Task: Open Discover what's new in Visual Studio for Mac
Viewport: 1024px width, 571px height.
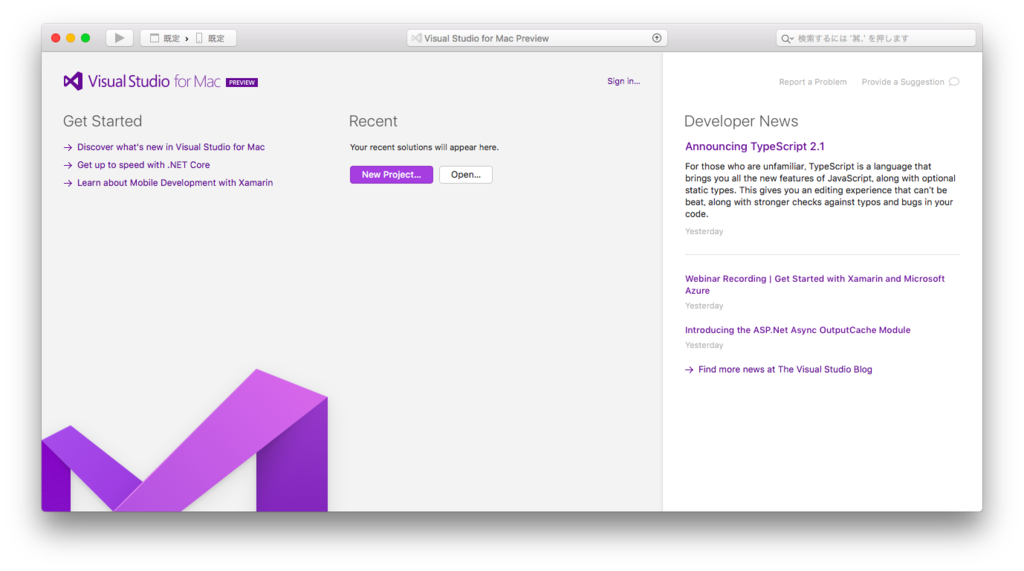Action: coord(170,147)
